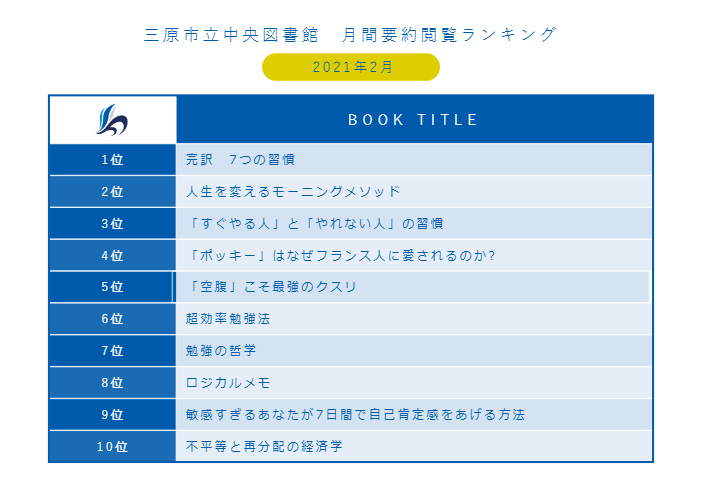Click the 3位 rank cell
The width and height of the screenshot is (702, 486).
[112, 223]
